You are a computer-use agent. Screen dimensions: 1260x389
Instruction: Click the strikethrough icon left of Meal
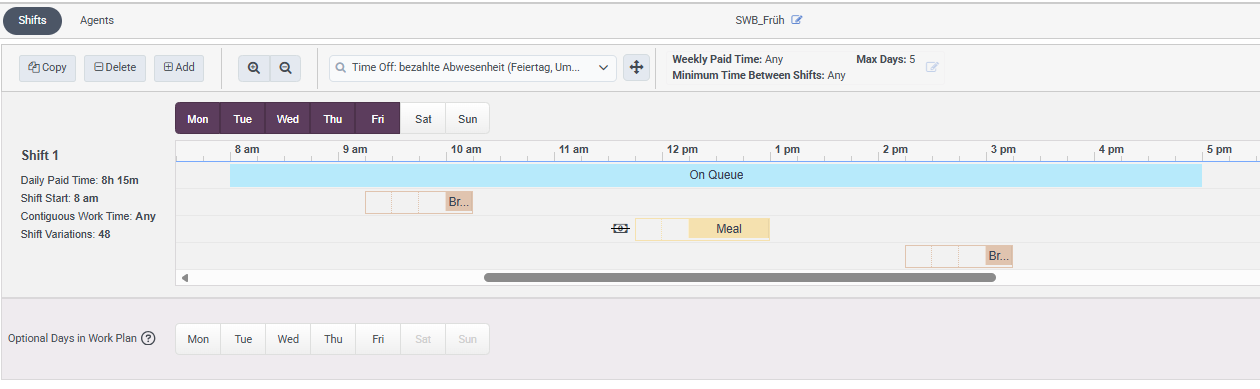coord(620,229)
